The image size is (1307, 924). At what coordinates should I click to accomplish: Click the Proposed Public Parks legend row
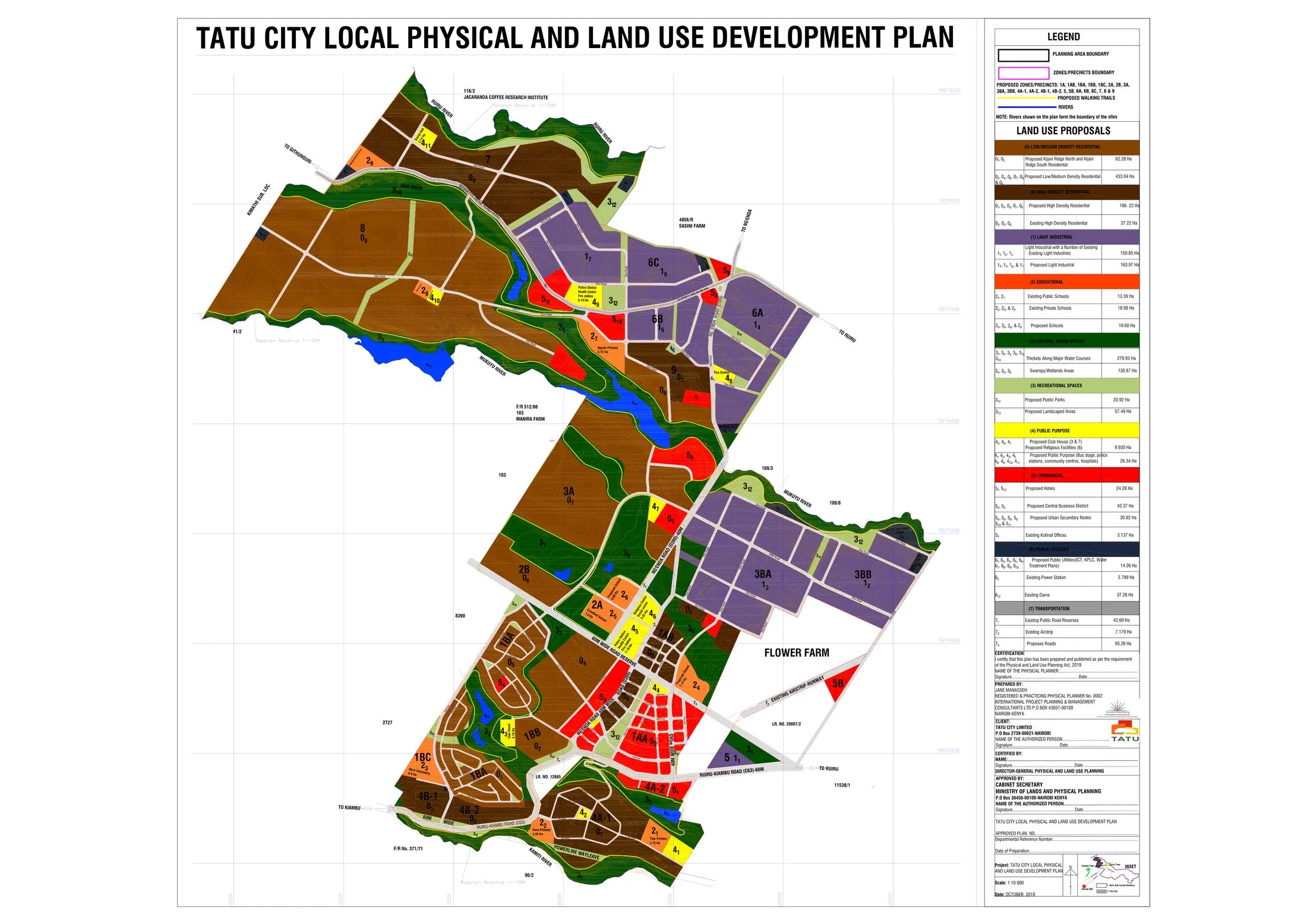[x=1067, y=400]
